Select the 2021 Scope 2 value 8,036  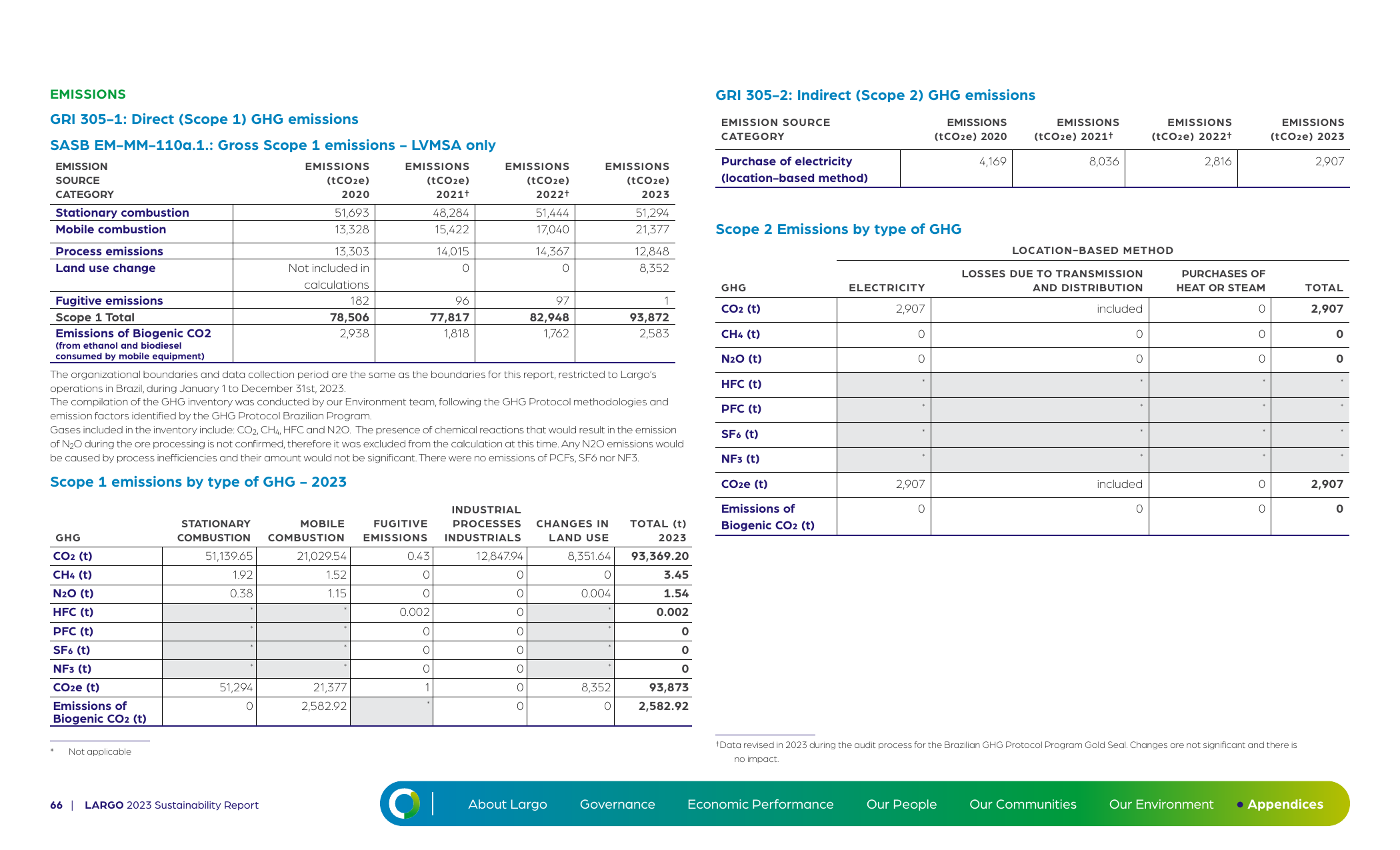[x=1104, y=161]
